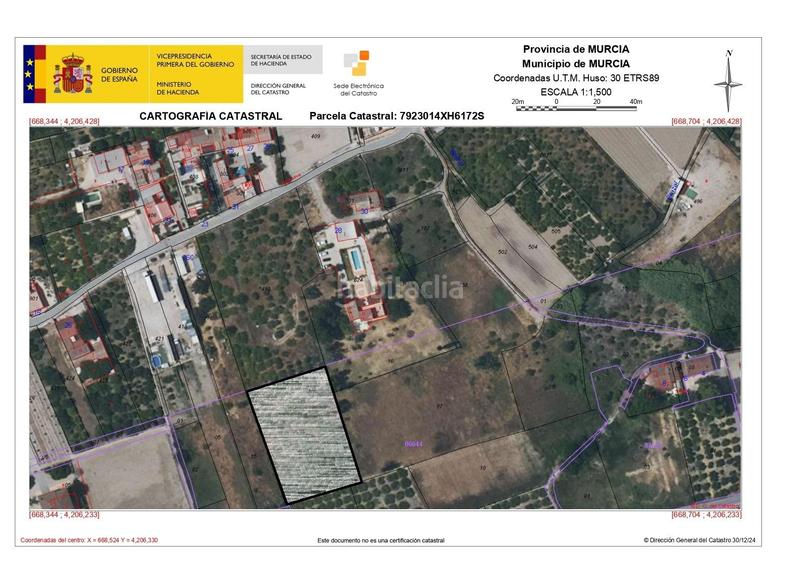The height and width of the screenshot is (581, 800).
Task: Click parcel number 504 on the map
Action: [533, 245]
